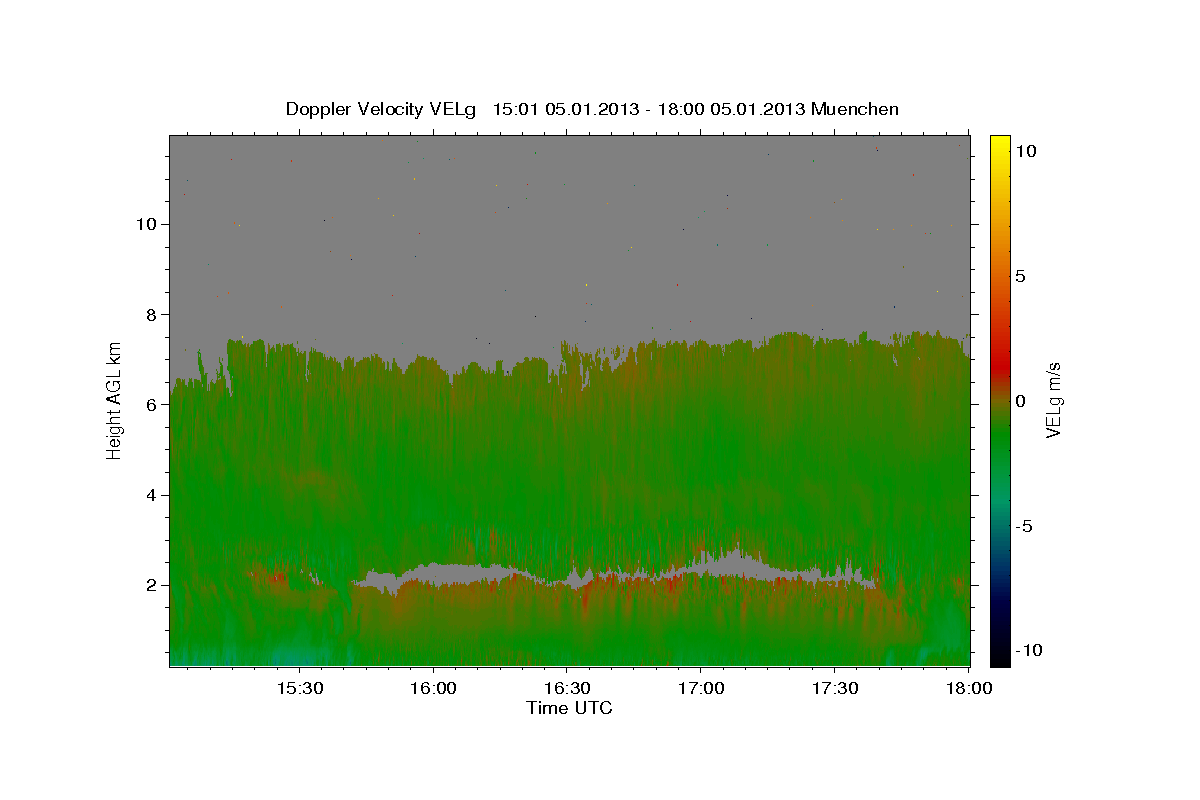Click the '18:00' time tick label
The height and width of the screenshot is (800, 1200).
click(967, 689)
